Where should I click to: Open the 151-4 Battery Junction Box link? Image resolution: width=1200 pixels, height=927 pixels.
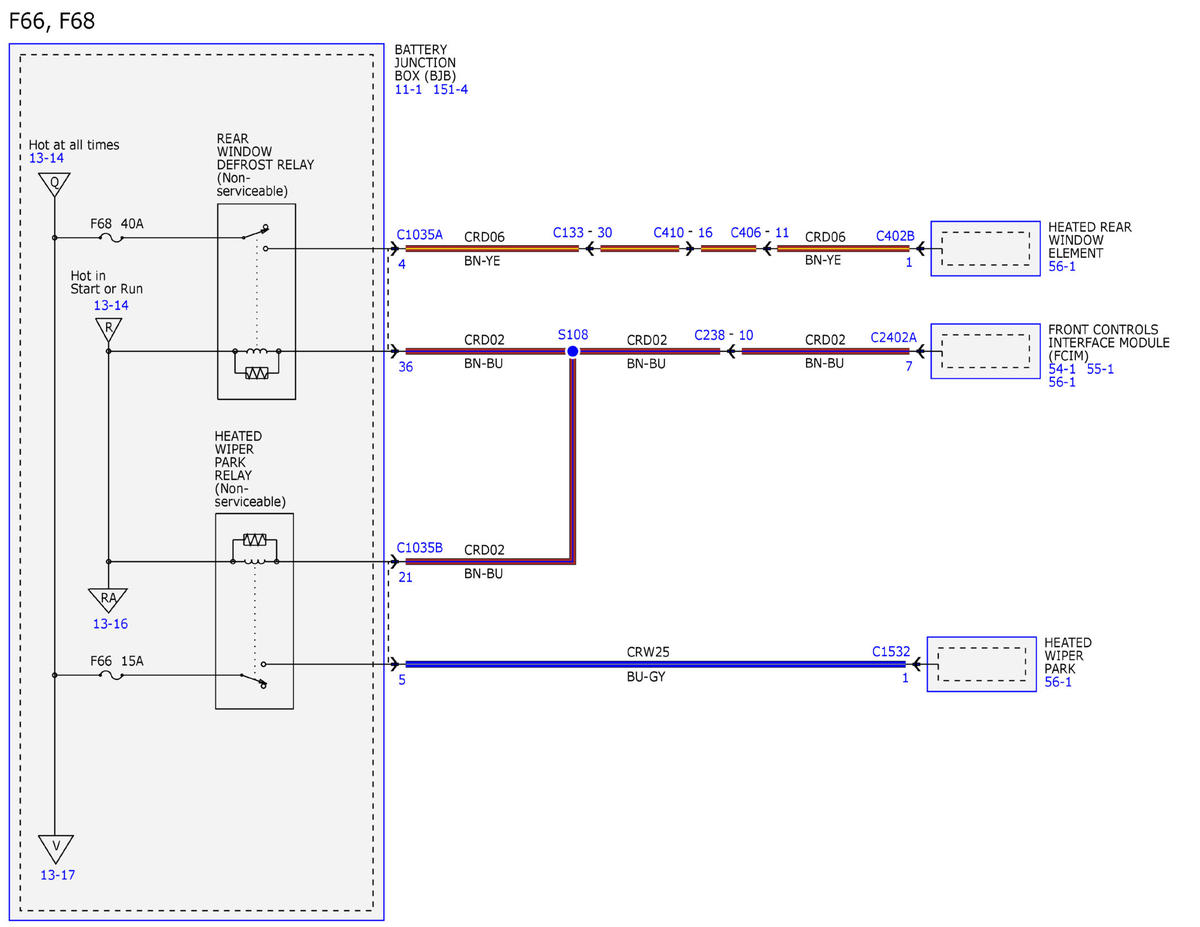(450, 89)
